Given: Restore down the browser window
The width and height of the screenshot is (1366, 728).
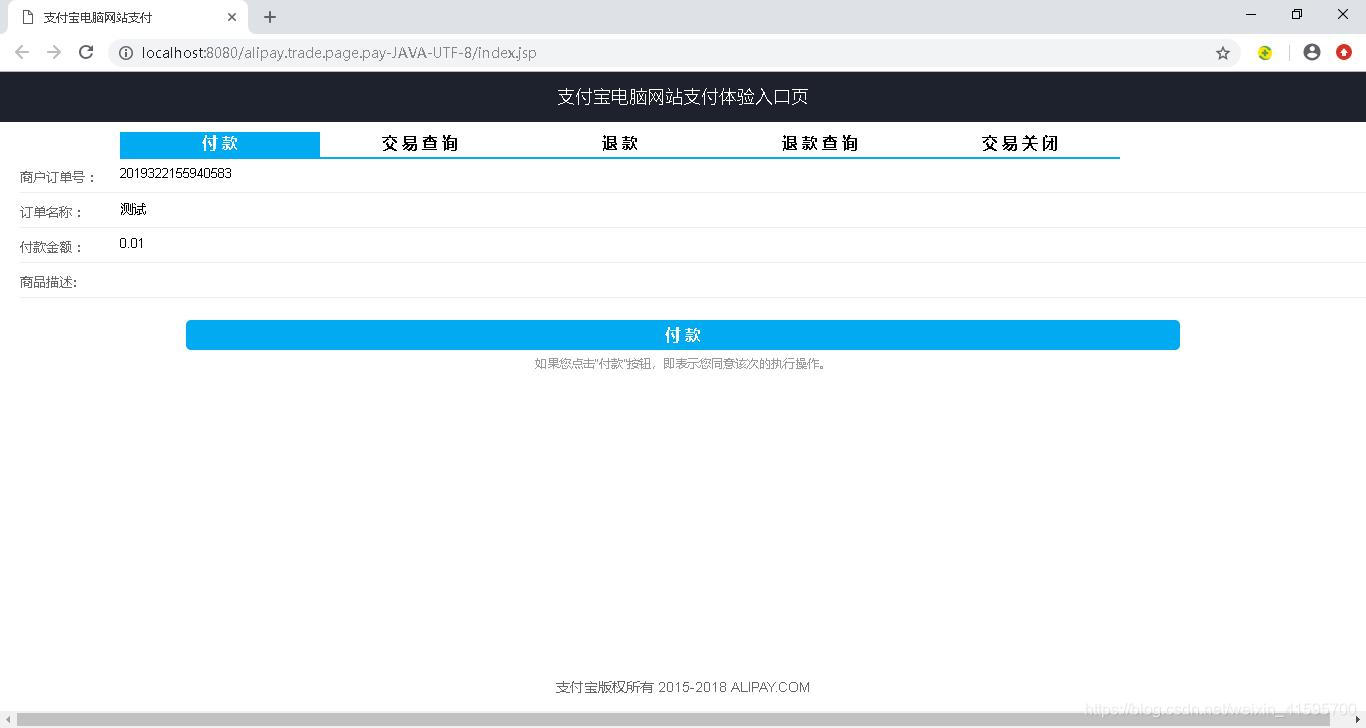Looking at the screenshot, I should pos(1297,14).
